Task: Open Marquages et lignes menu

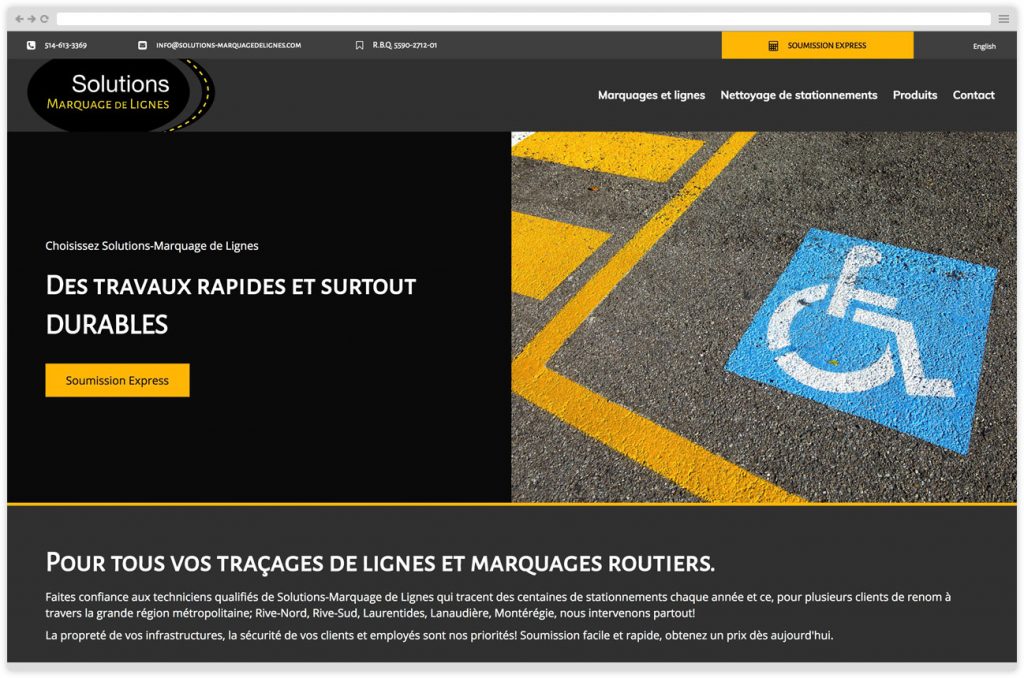Action: click(651, 95)
